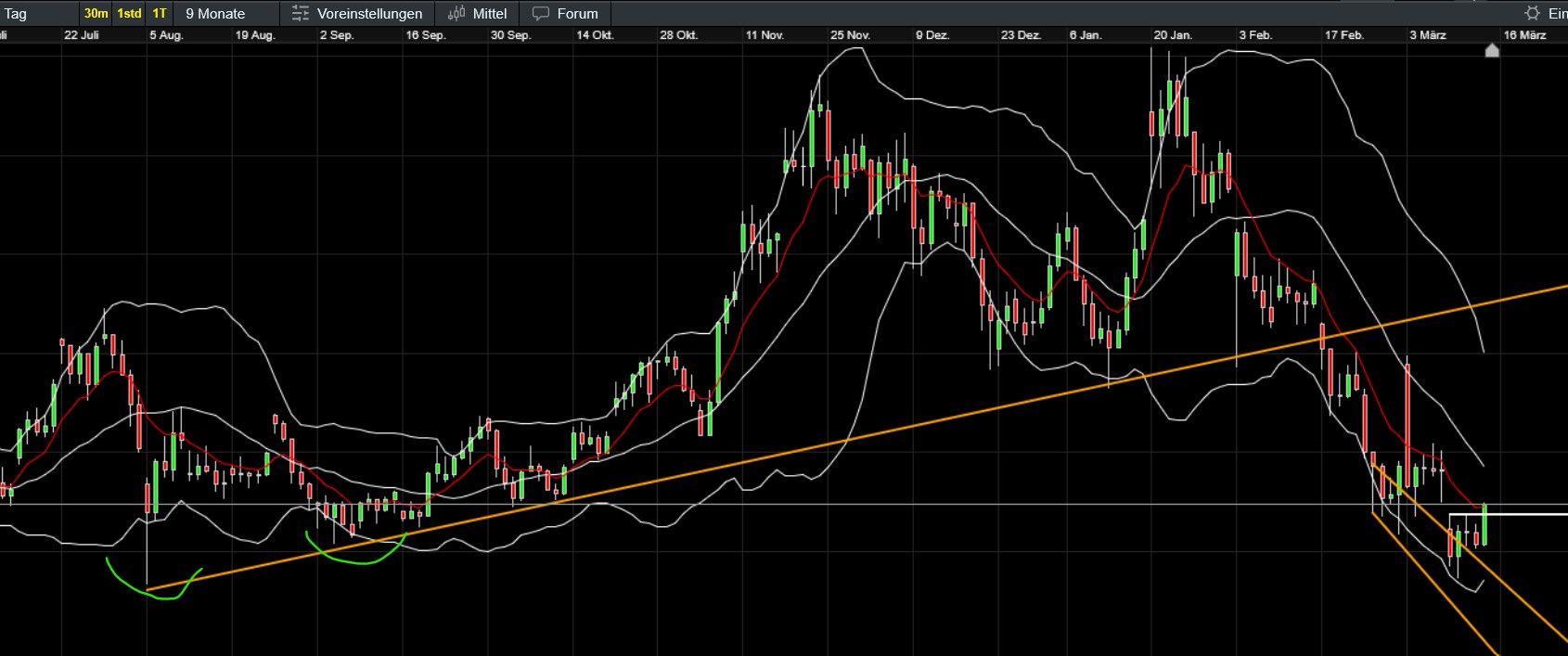
Task: Click the 5 Aug. date label
Action: pos(166,35)
